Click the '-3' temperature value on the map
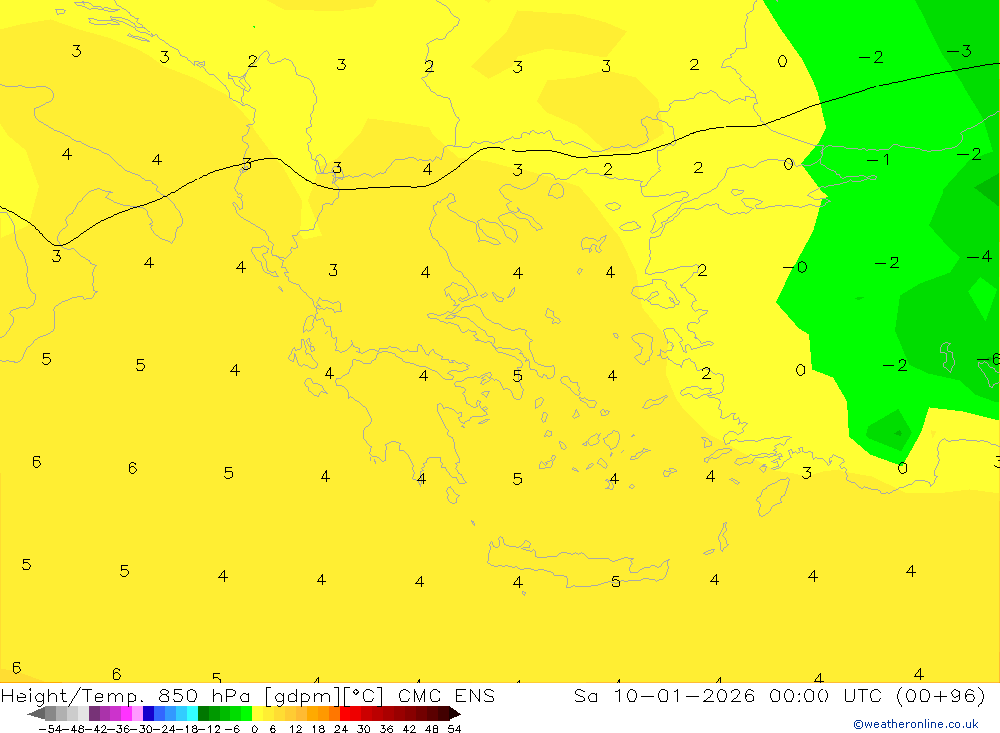The image size is (1000, 733). [x=959, y=50]
